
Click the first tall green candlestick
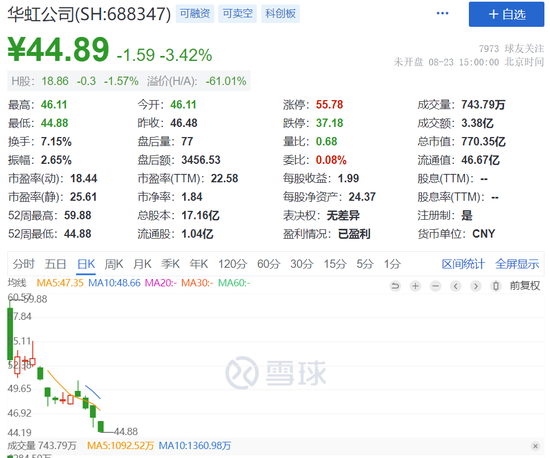tap(10, 333)
